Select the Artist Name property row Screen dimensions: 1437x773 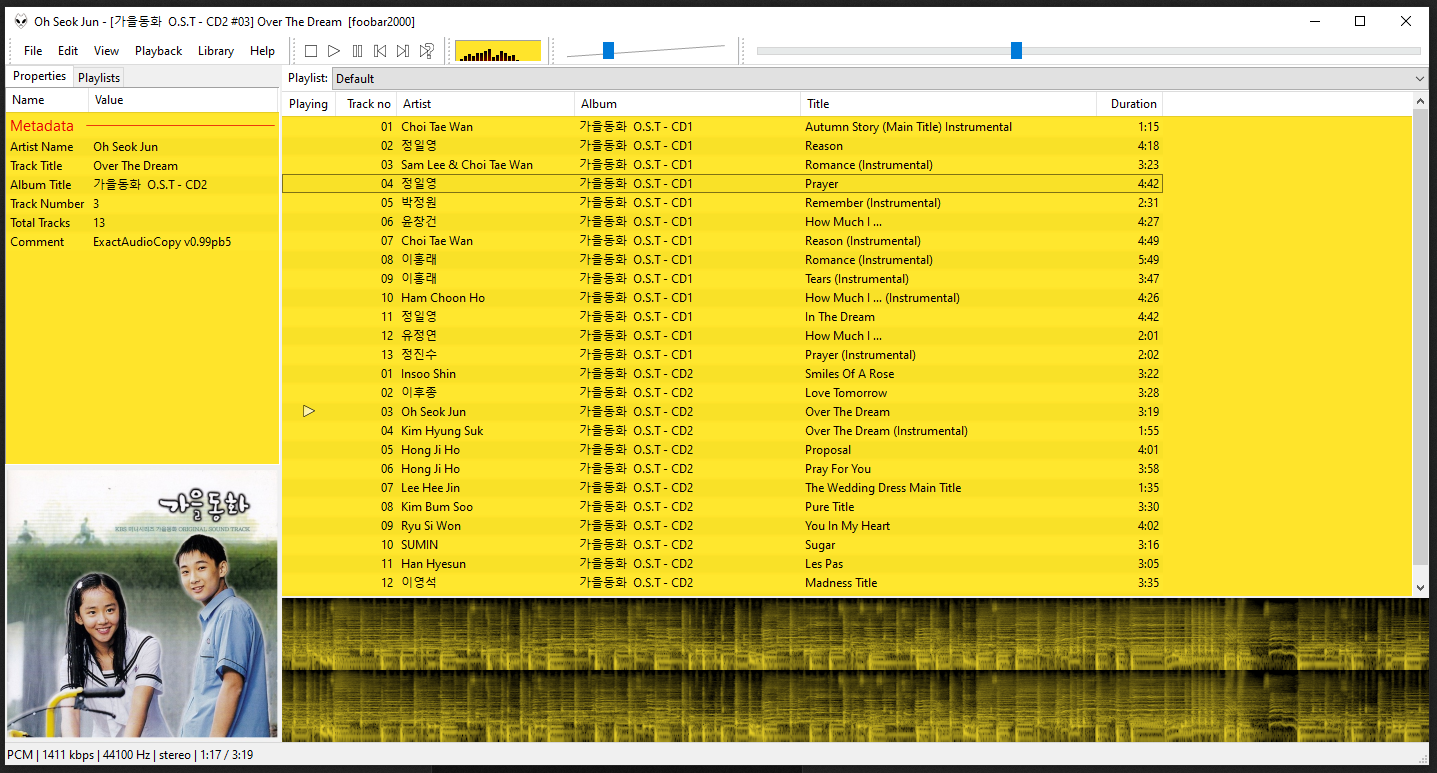click(141, 147)
